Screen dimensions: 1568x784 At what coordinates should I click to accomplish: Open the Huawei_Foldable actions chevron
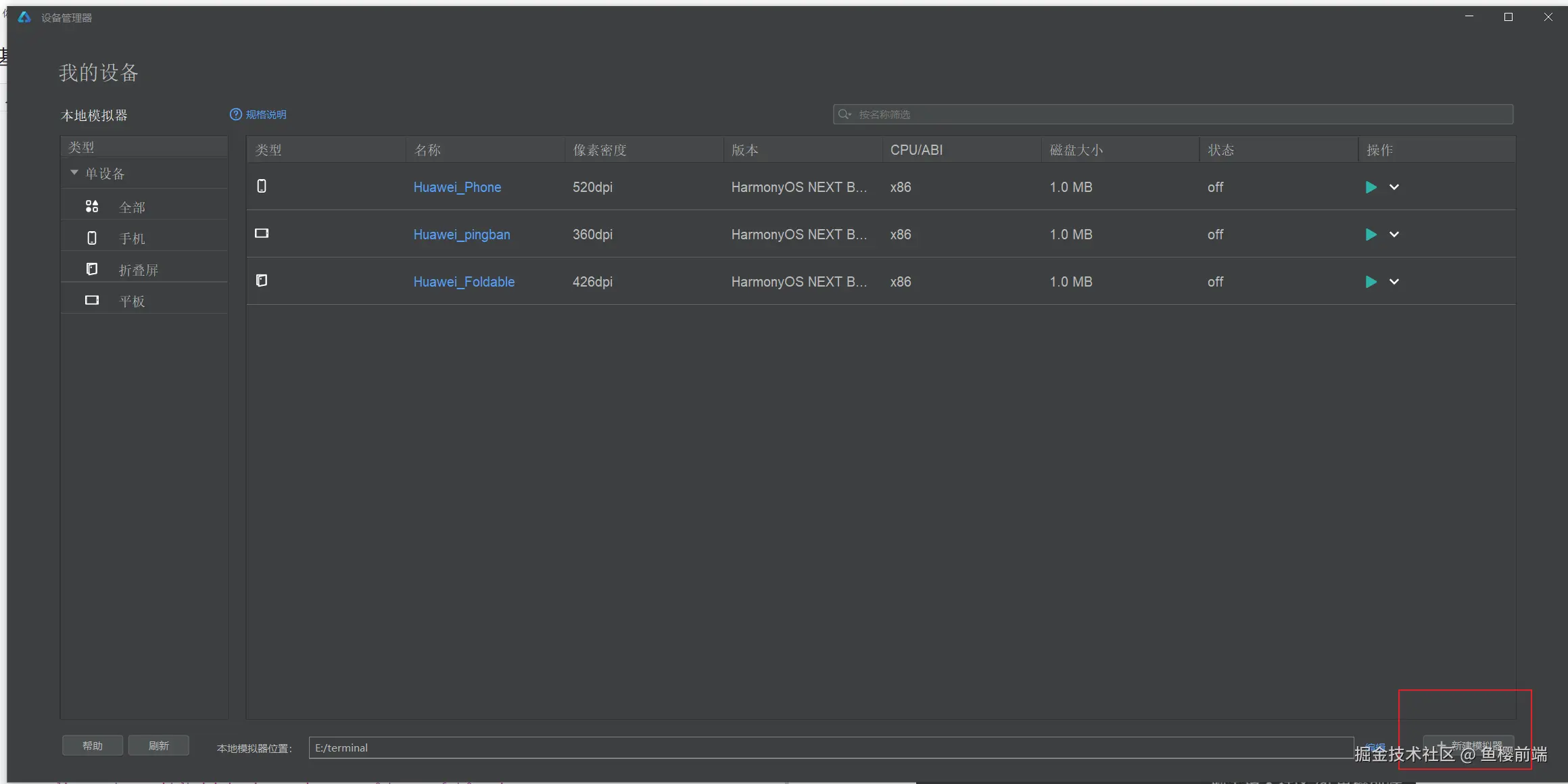[1394, 282]
